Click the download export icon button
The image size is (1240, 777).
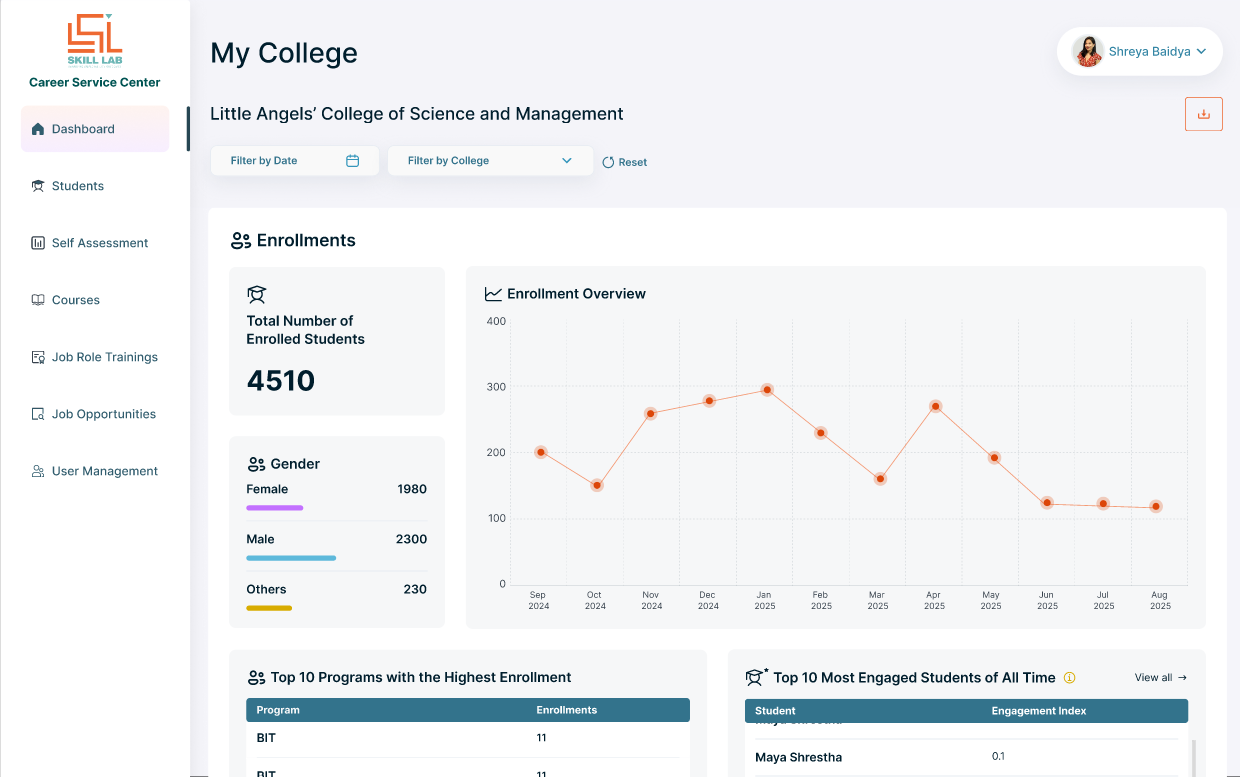point(1203,114)
